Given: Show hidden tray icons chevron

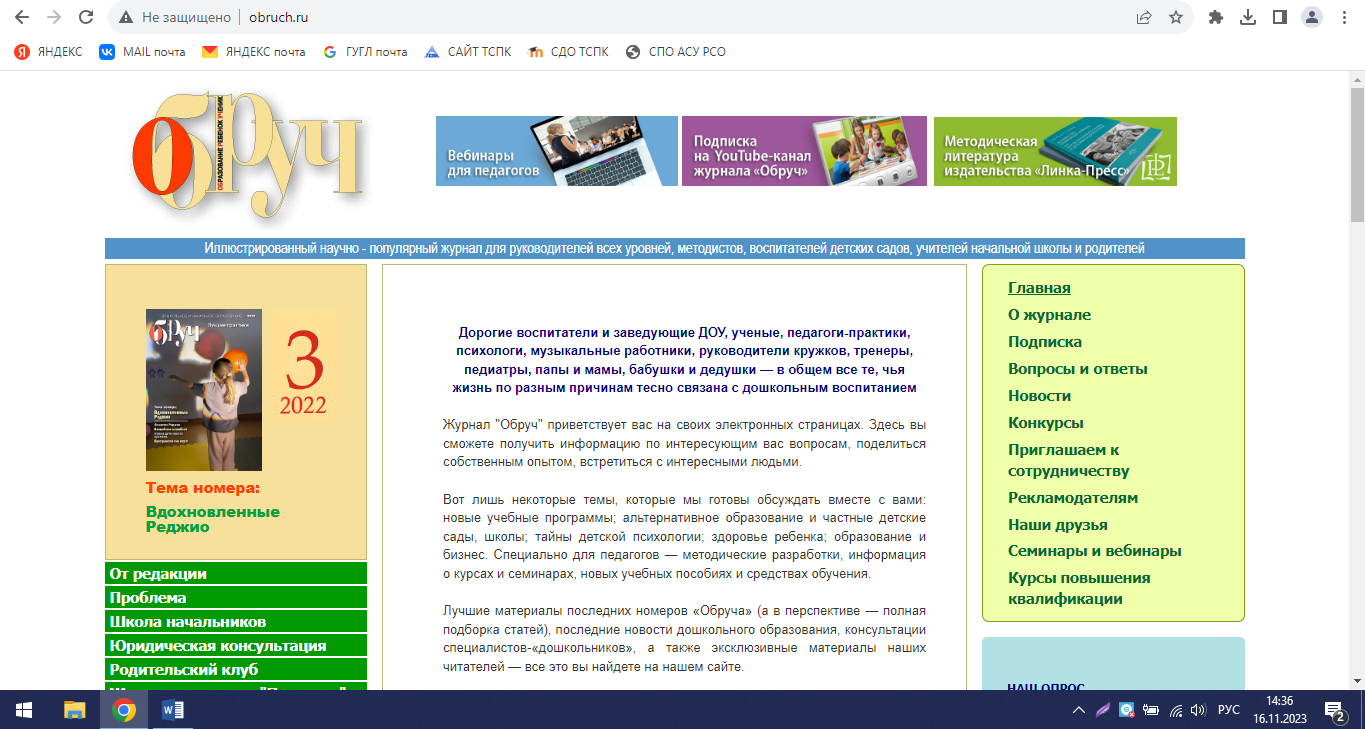Looking at the screenshot, I should [x=1078, y=710].
